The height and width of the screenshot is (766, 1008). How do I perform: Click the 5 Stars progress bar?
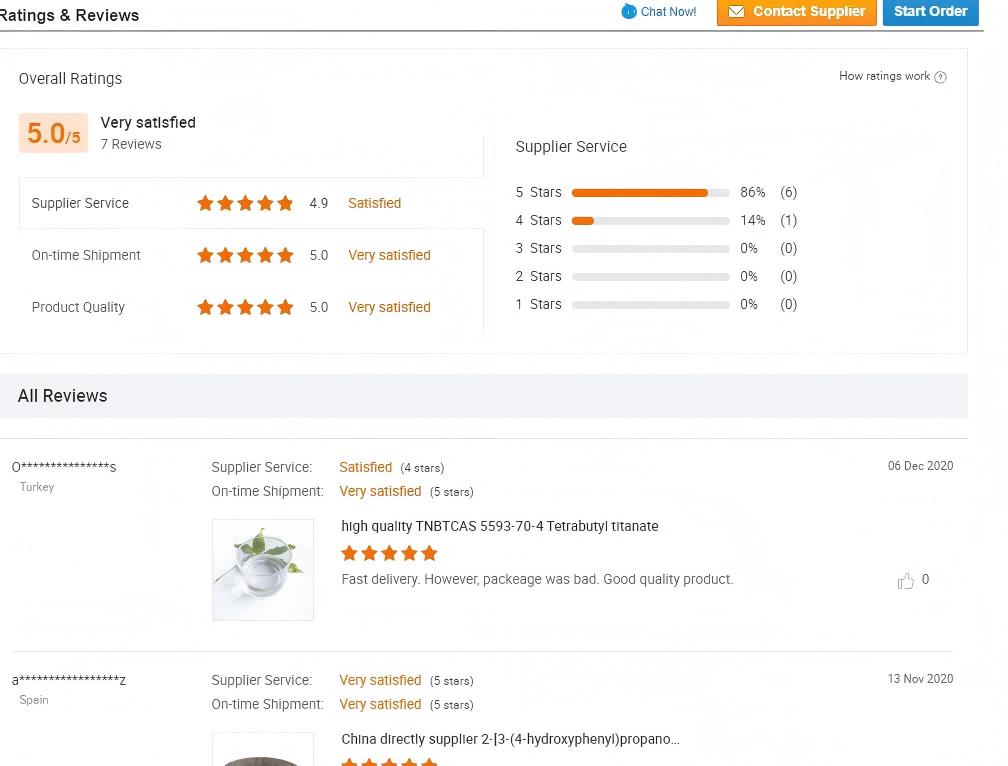(x=651, y=193)
